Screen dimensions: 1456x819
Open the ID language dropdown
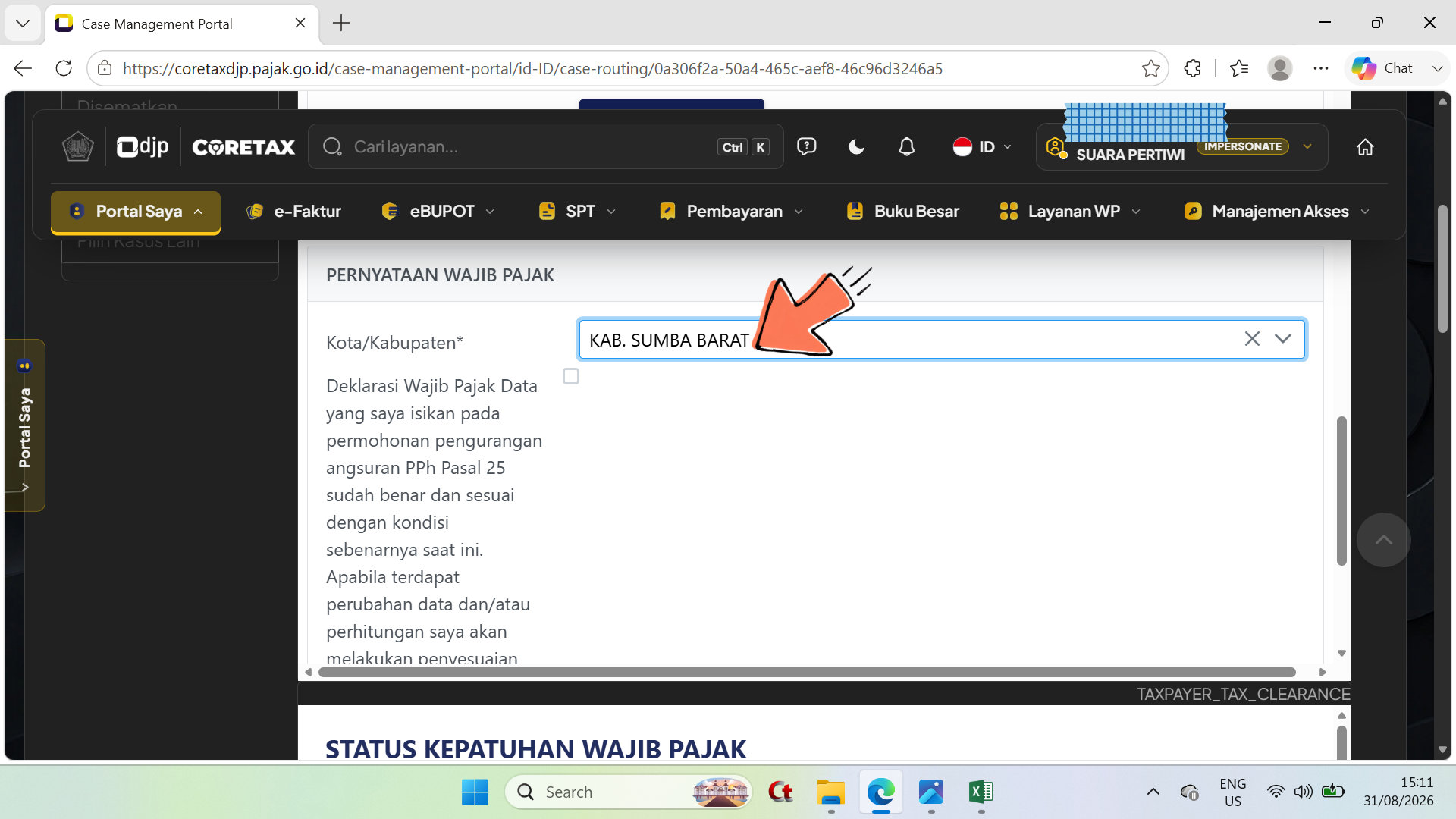[982, 146]
